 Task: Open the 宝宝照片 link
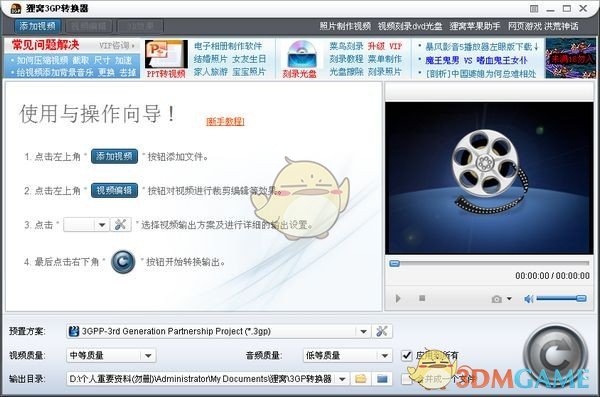click(249, 72)
